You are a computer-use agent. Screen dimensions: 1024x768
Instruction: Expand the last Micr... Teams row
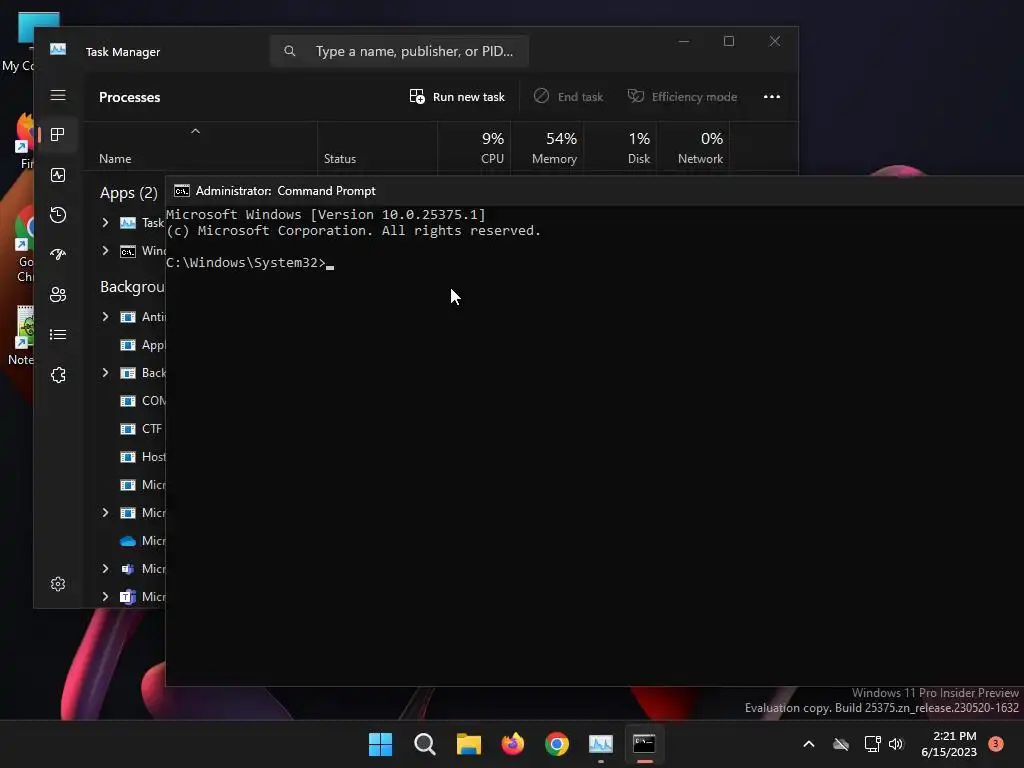tap(105, 597)
